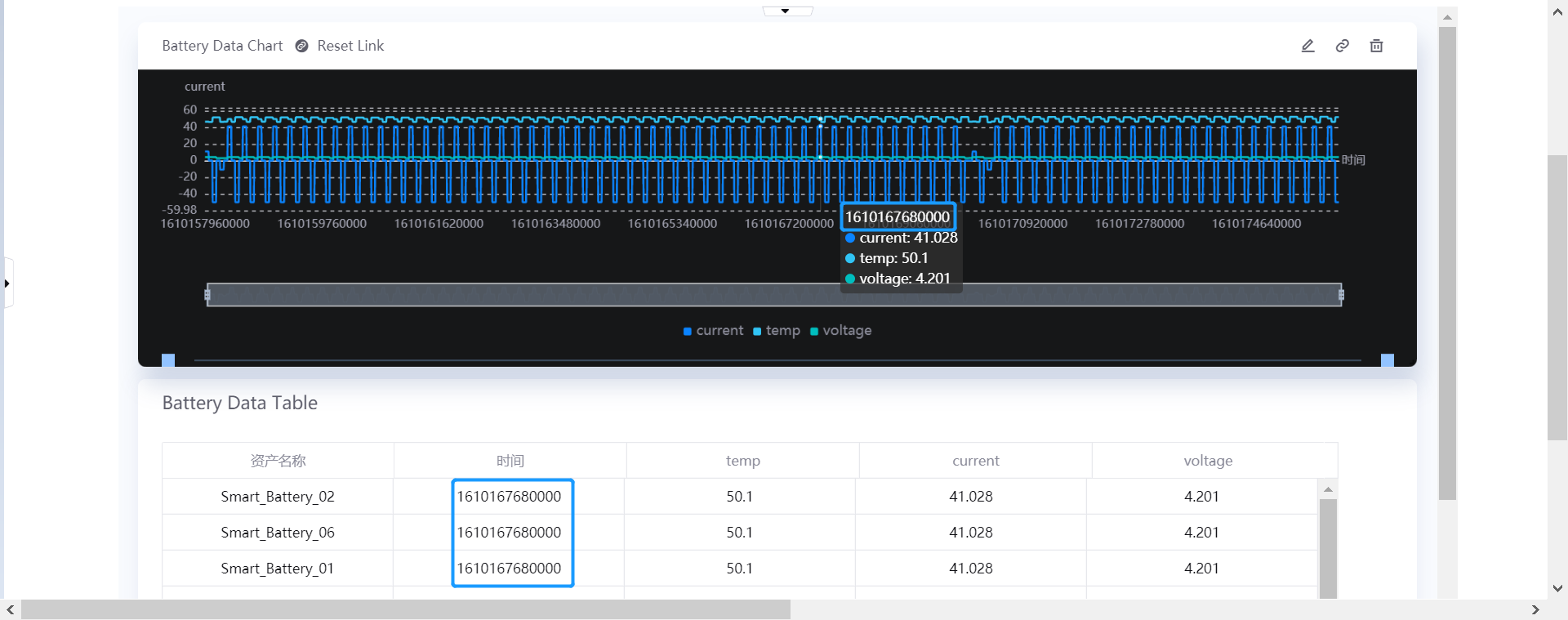This screenshot has width=1568, height=620.
Task: Click the timestamp cell for Smart_Battery_01
Action: (509, 569)
